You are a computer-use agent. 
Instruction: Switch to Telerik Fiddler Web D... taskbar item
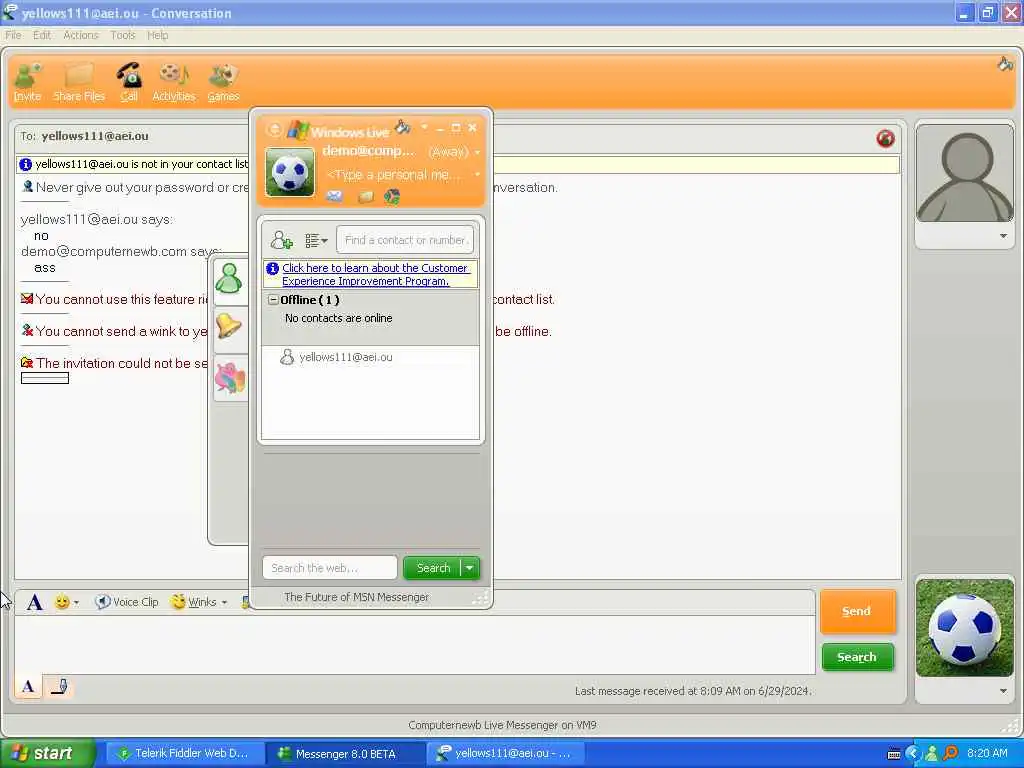184,754
